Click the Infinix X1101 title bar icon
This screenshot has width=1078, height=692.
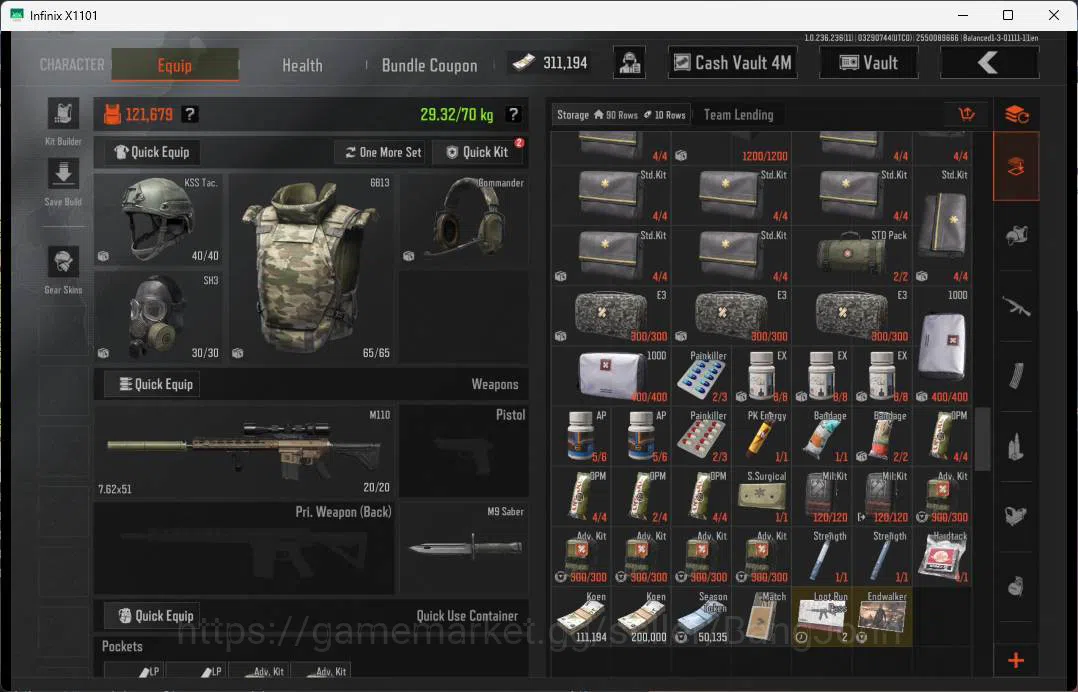pos(16,14)
